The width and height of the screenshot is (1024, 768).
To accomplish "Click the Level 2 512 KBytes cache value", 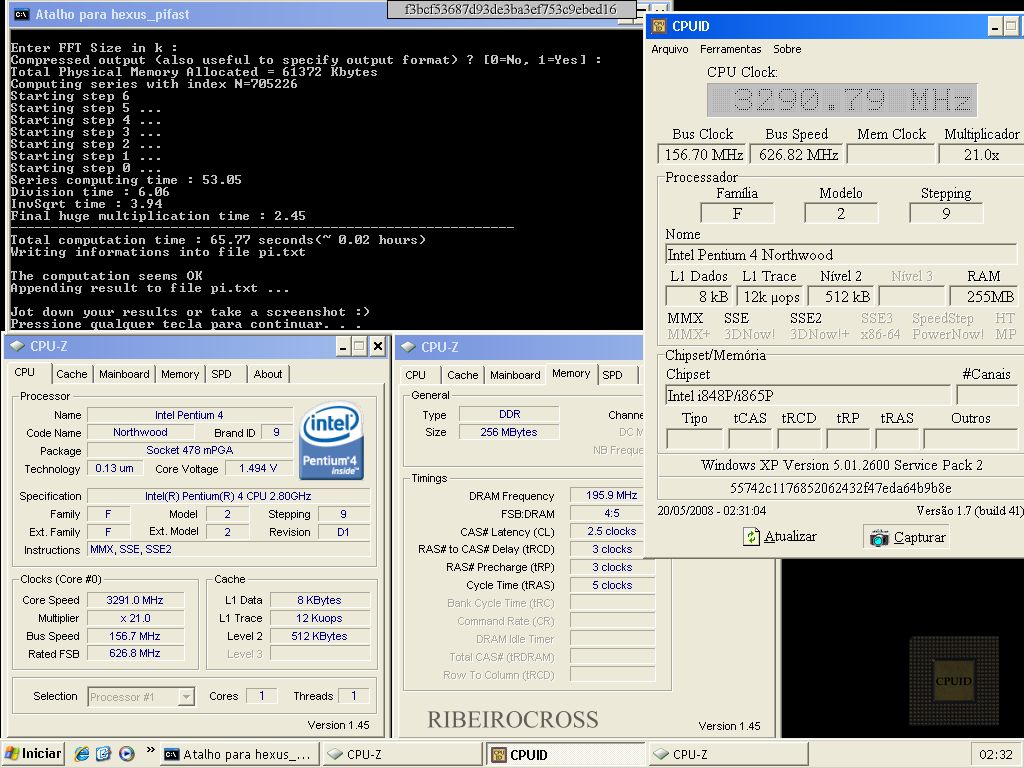I will click(x=319, y=636).
